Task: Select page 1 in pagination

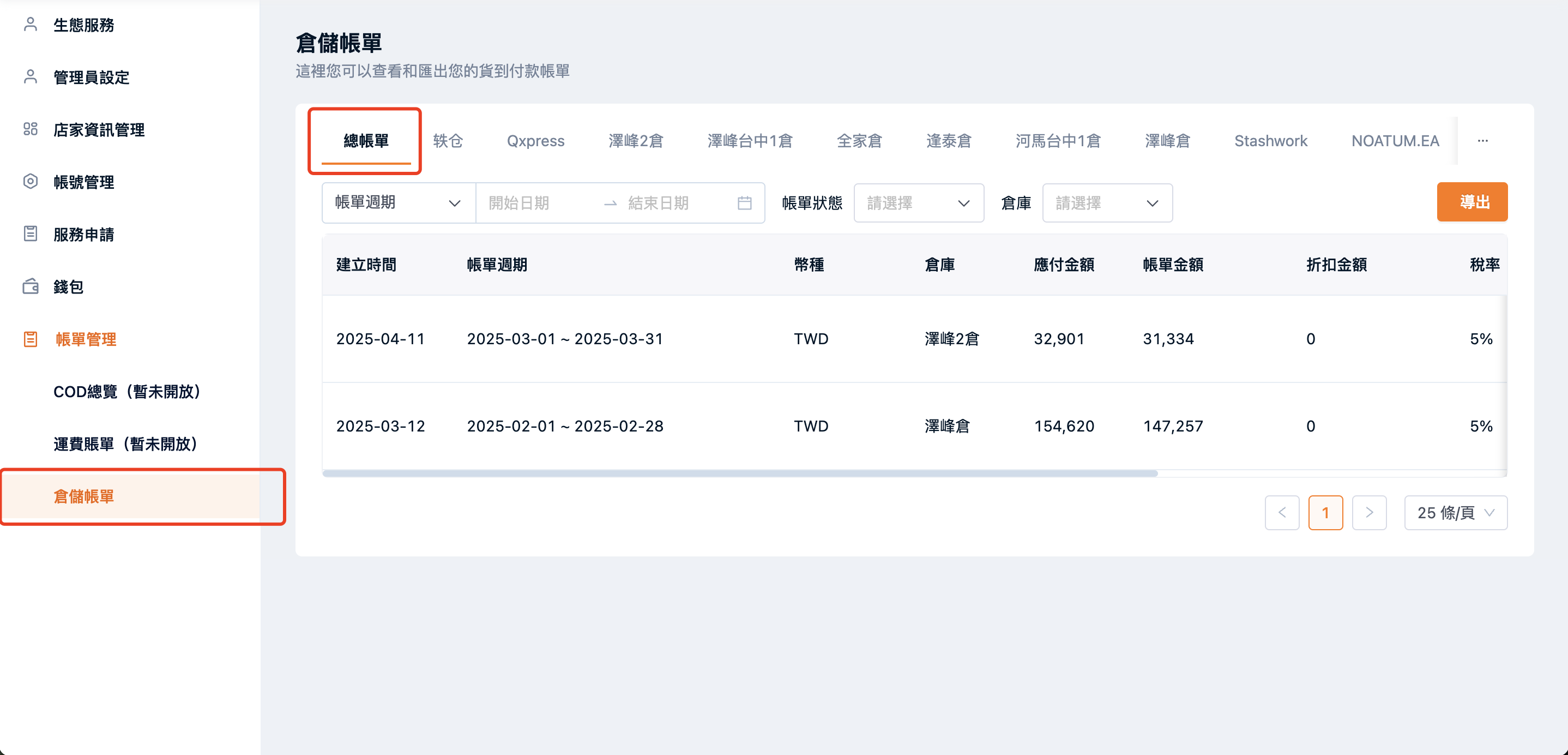Action: pos(1325,513)
